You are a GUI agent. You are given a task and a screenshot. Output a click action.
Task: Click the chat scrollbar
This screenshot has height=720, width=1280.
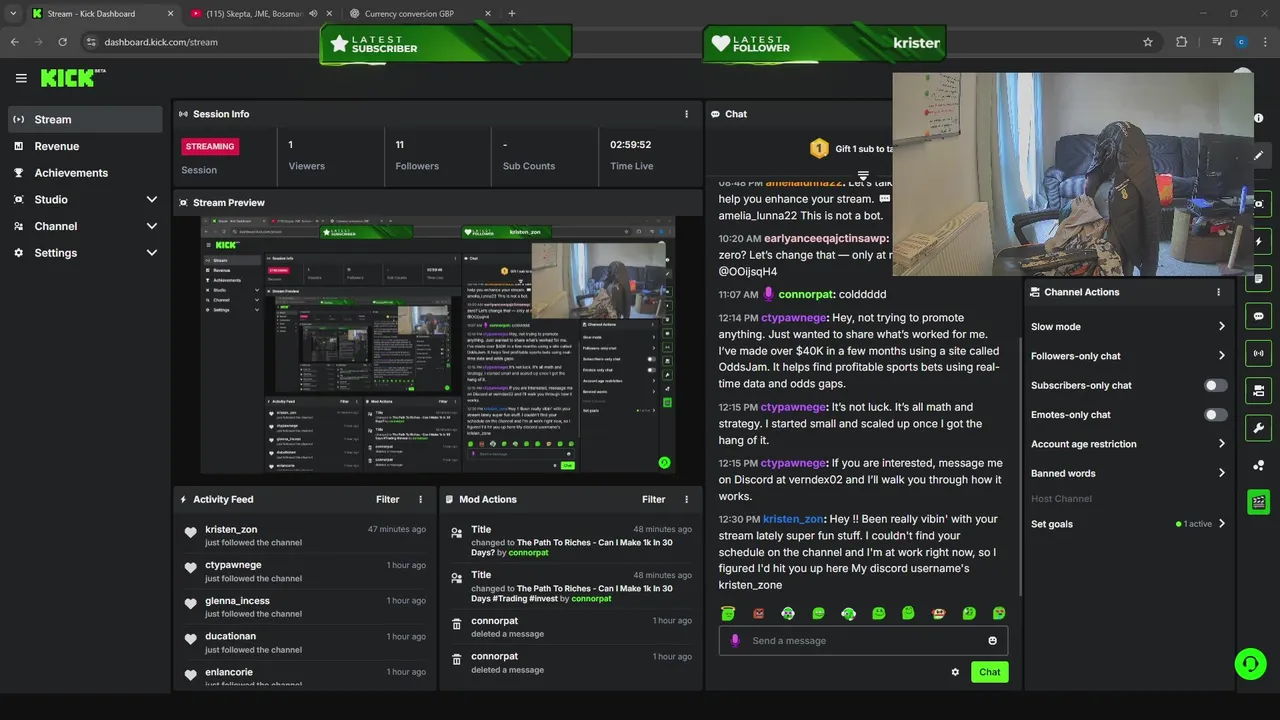[x=1019, y=467]
